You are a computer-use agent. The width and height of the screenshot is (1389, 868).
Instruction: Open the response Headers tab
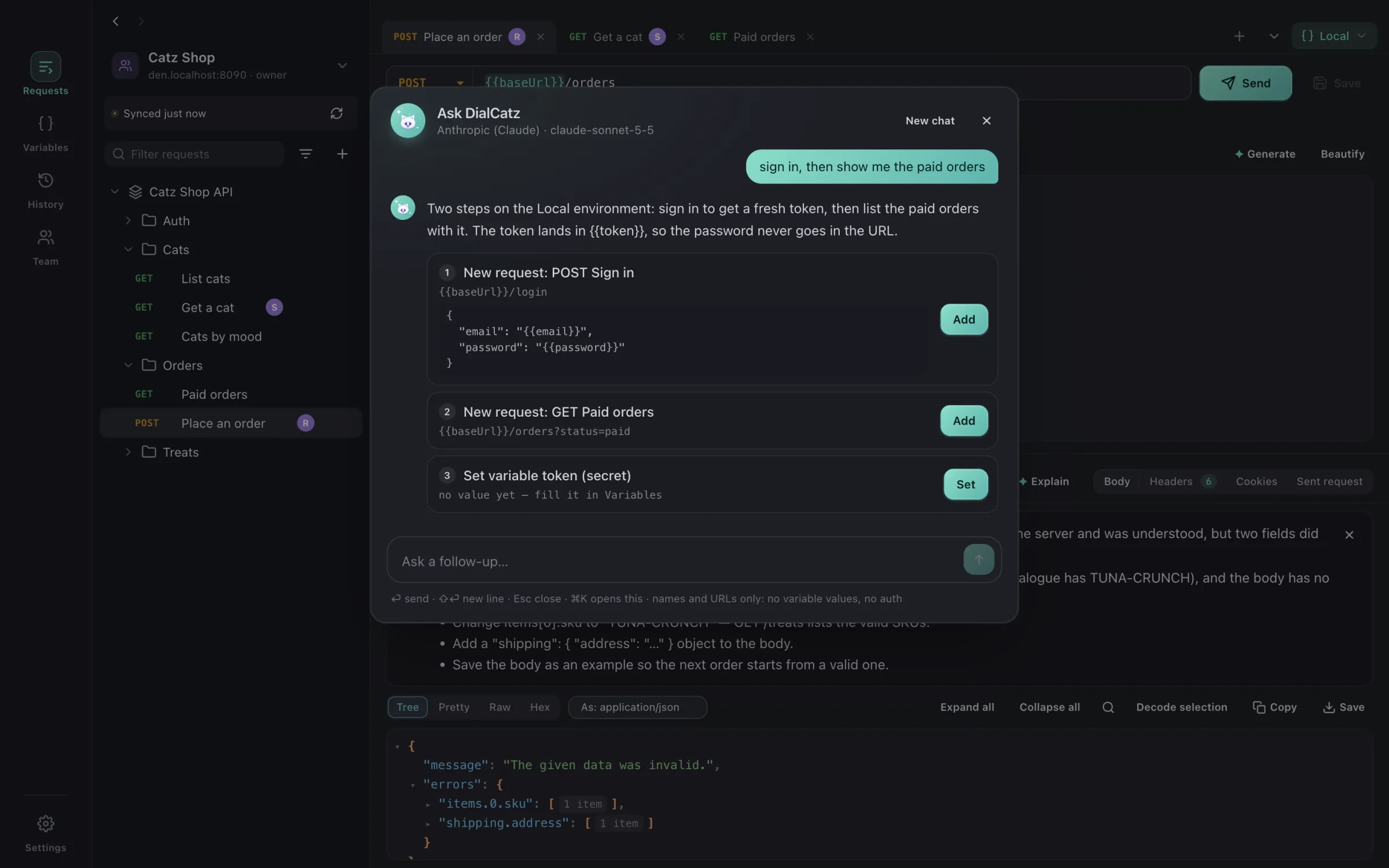(1182, 481)
